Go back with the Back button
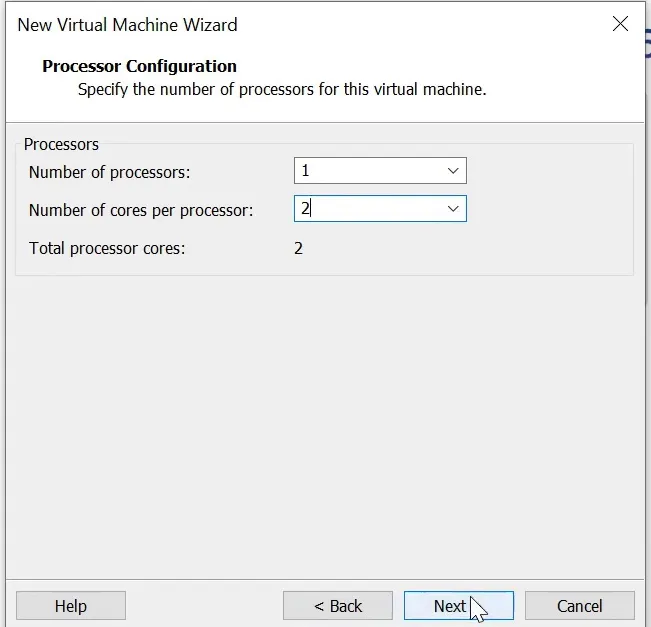Screen dimensions: 651x627 (338, 606)
